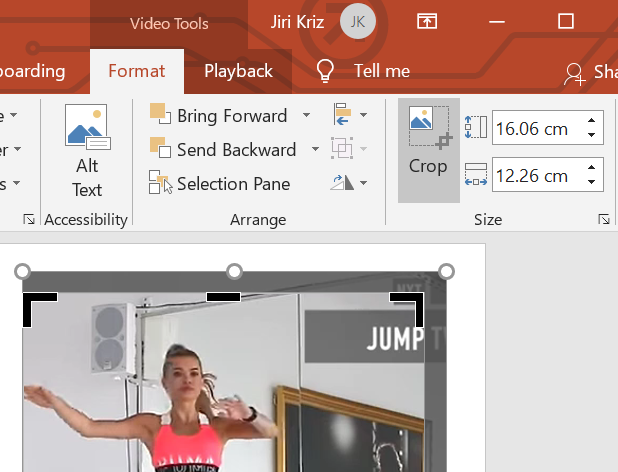Click the Send Backward icon
Screen dimensions: 618x472
click(x=160, y=147)
